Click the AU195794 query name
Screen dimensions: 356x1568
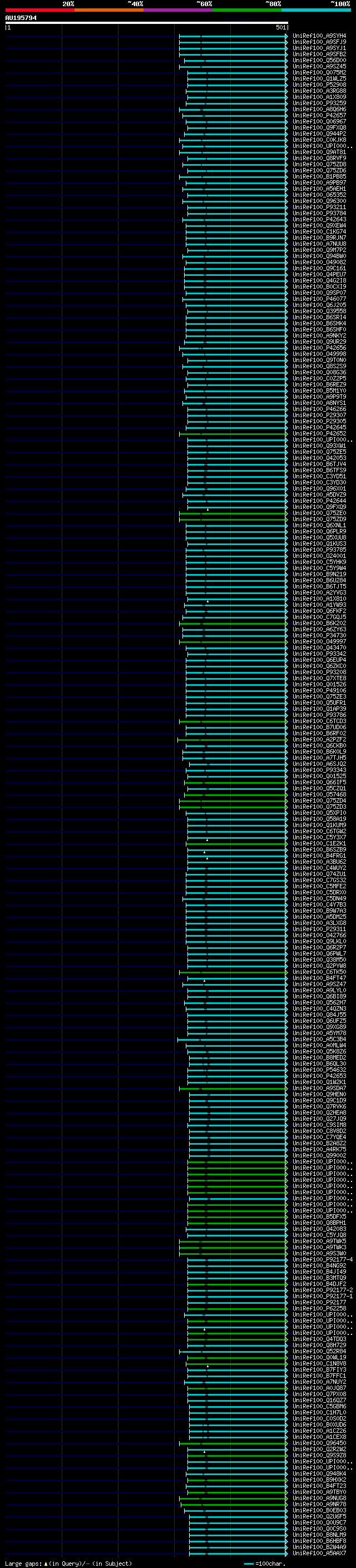[x=21, y=18]
